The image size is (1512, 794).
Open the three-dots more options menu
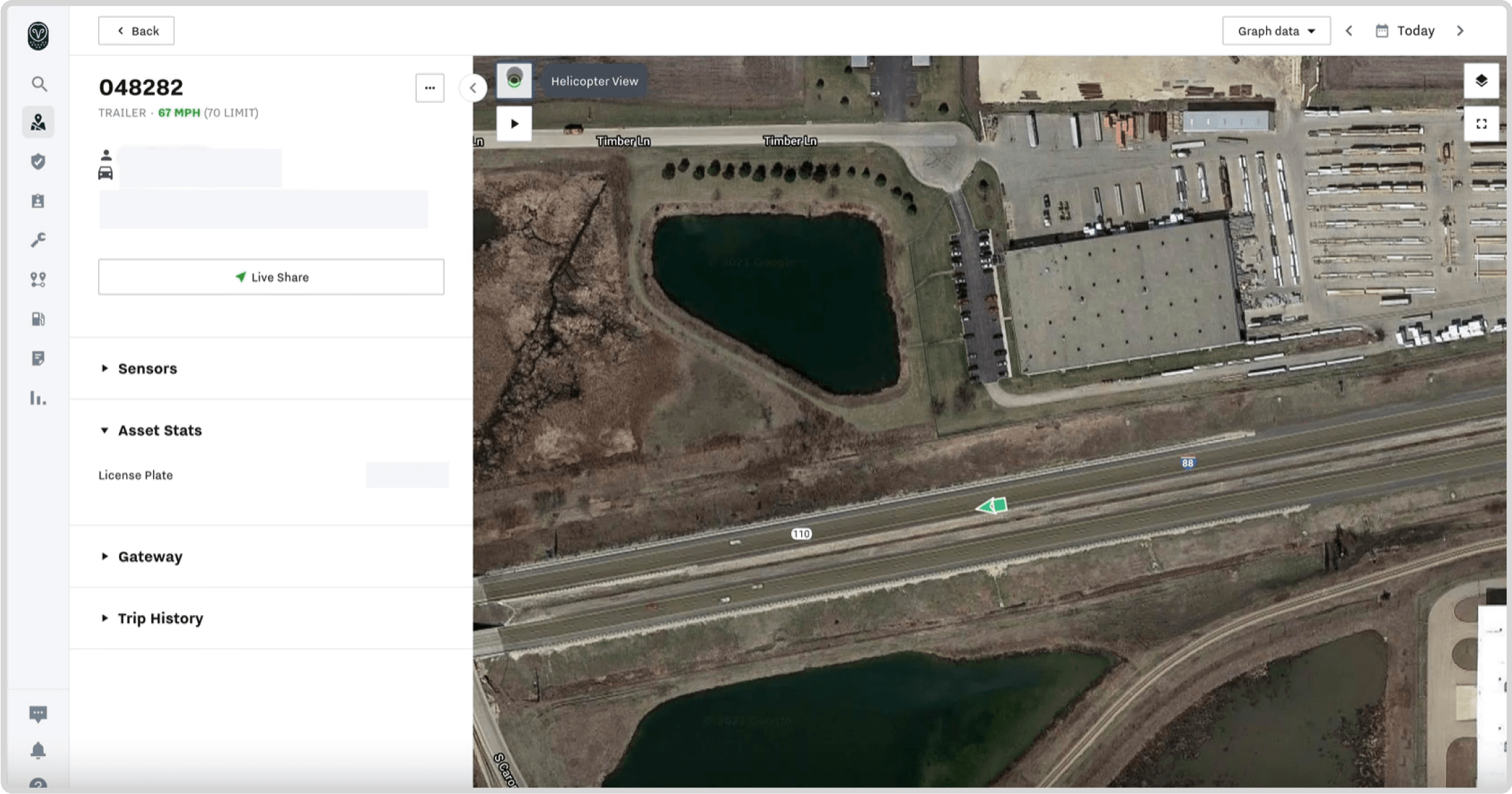pos(430,88)
